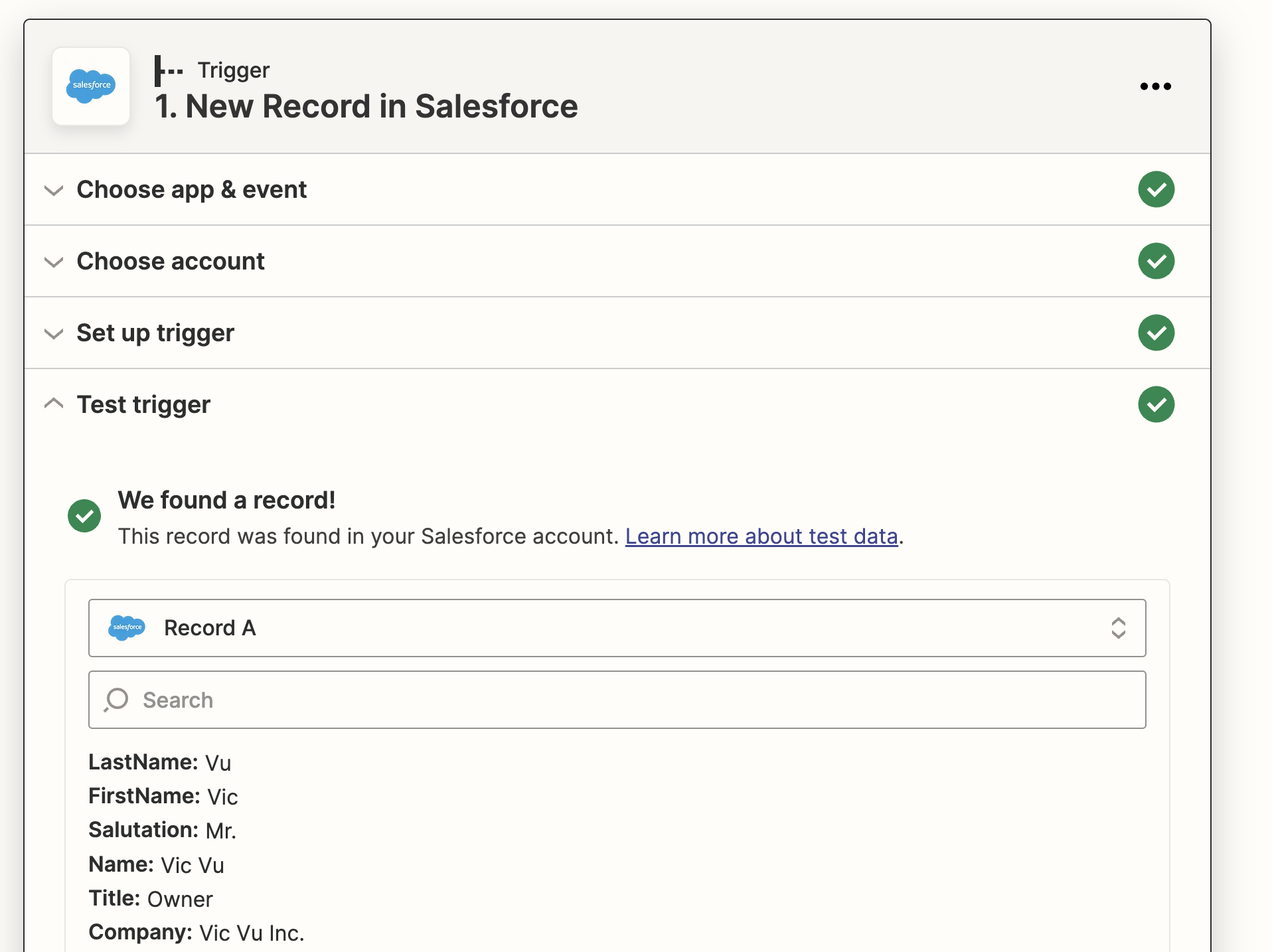1272x952 pixels.
Task: Open the Record A dropdown
Action: tap(616, 628)
